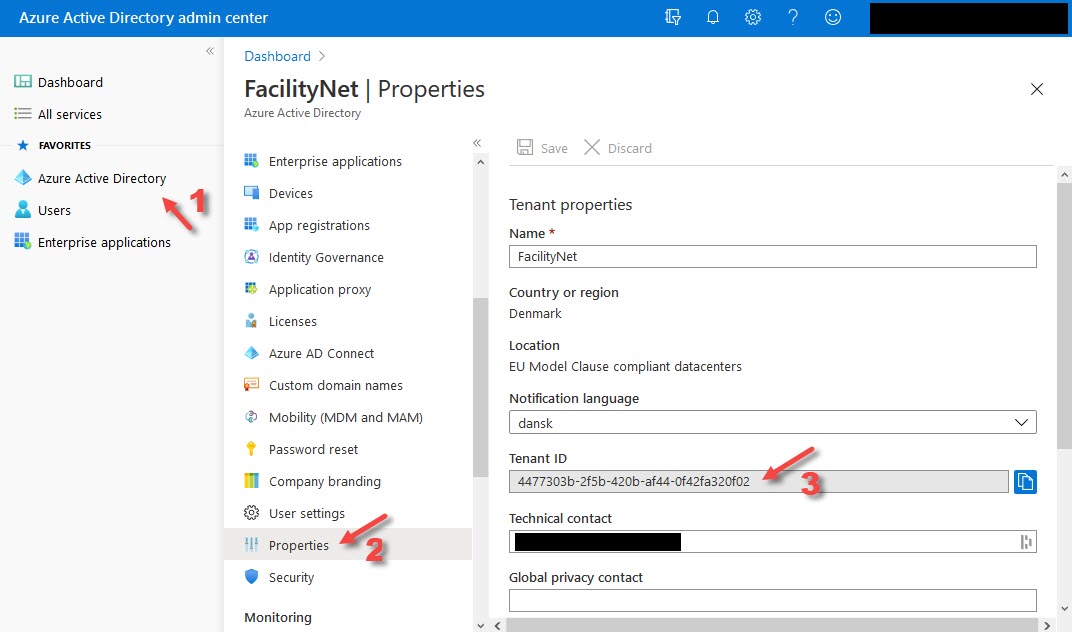Click the Users person icon
Screen dimensions: 1072x632
(x=23, y=209)
